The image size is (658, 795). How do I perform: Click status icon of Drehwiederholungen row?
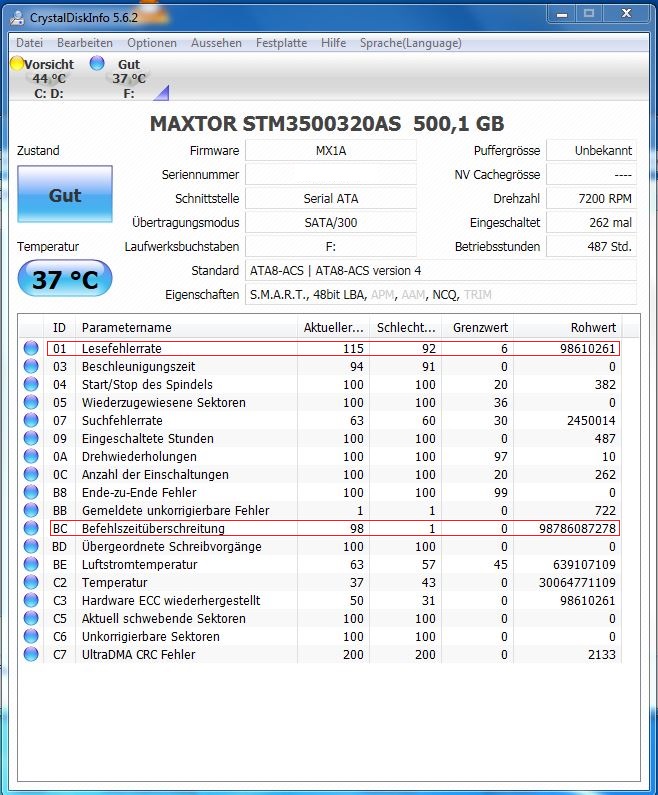[31, 456]
